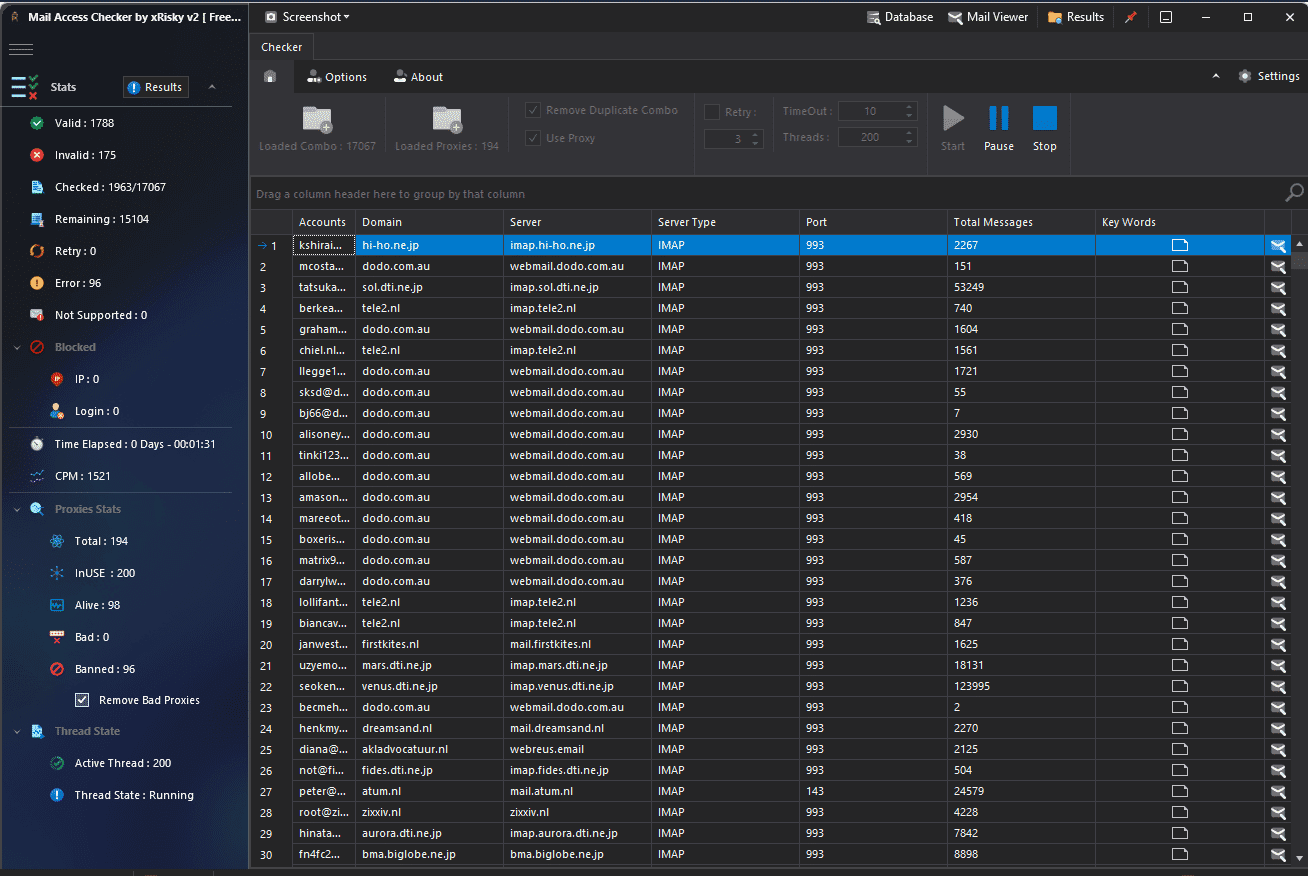This screenshot has height=876, width=1308.
Task: Click the Mail Viewer button in the title bar
Action: [987, 17]
